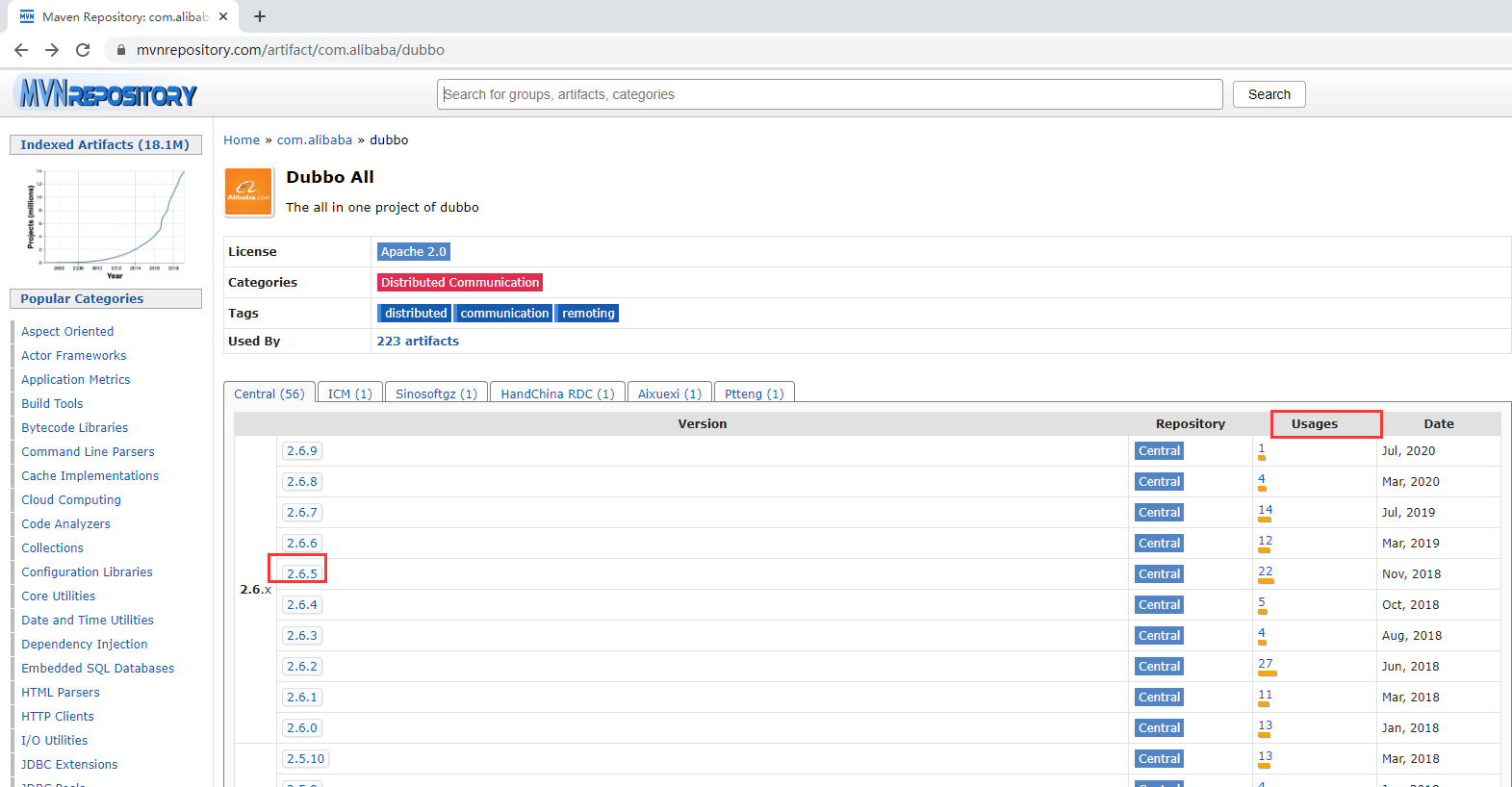This screenshot has width=1512, height=787.
Task: Open version 2.5.10
Action: pos(306,758)
